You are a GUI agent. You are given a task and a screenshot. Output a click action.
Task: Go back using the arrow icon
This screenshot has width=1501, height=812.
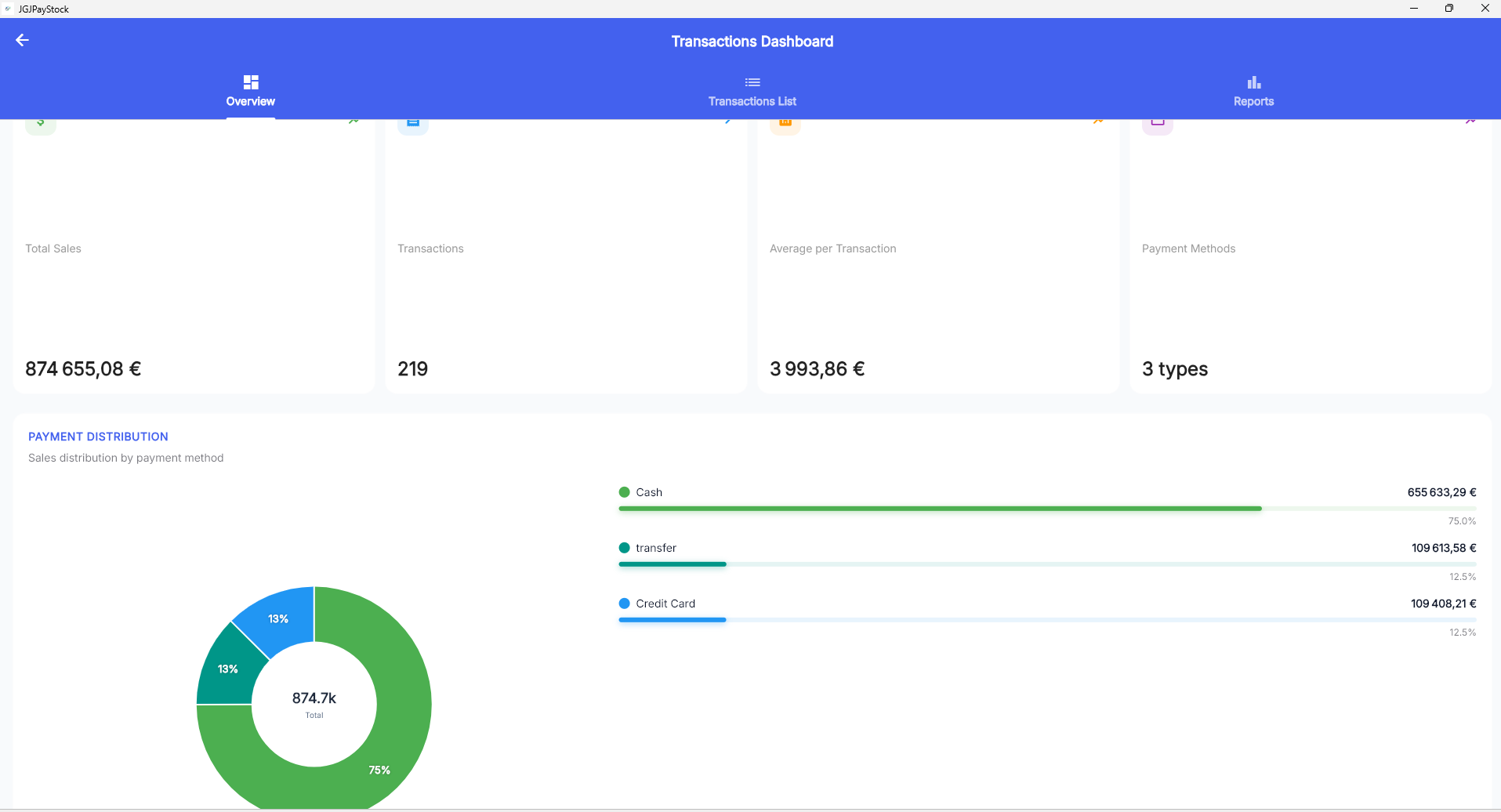click(22, 40)
